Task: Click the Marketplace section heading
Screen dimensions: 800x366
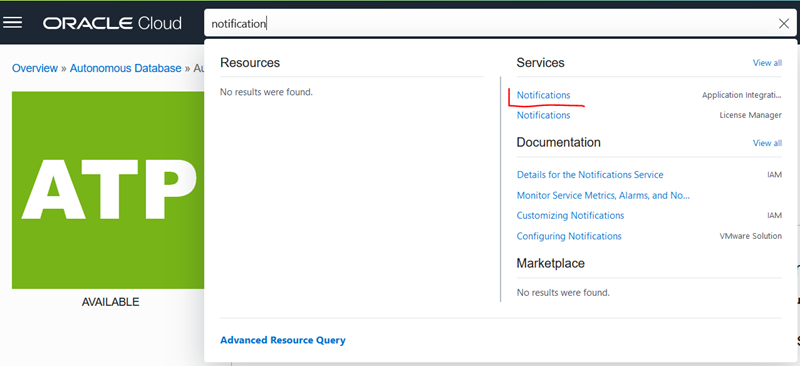Action: coord(551,263)
